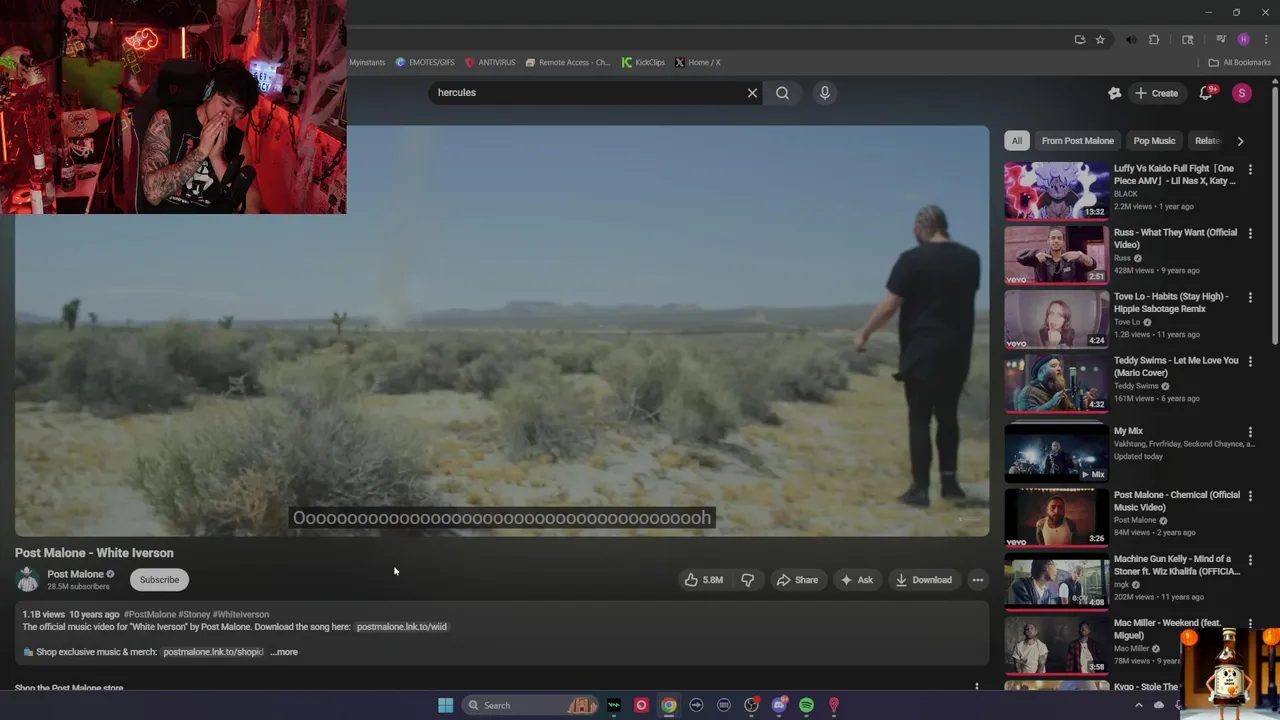Open Russ What They Want thumbnail
Screen dimensions: 1280x720
pyautogui.click(x=1056, y=254)
